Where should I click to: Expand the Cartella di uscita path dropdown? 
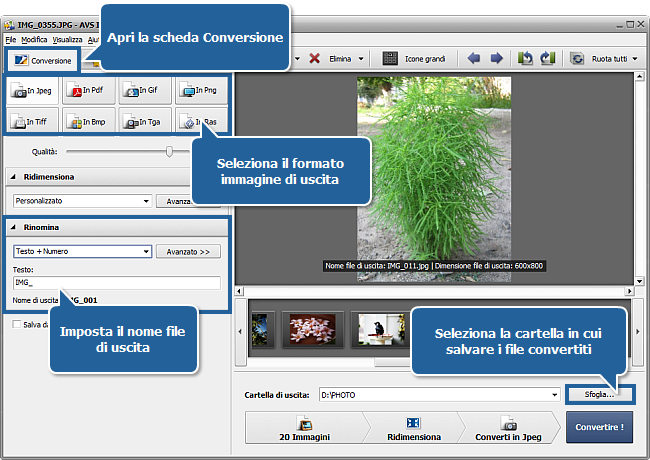point(553,395)
